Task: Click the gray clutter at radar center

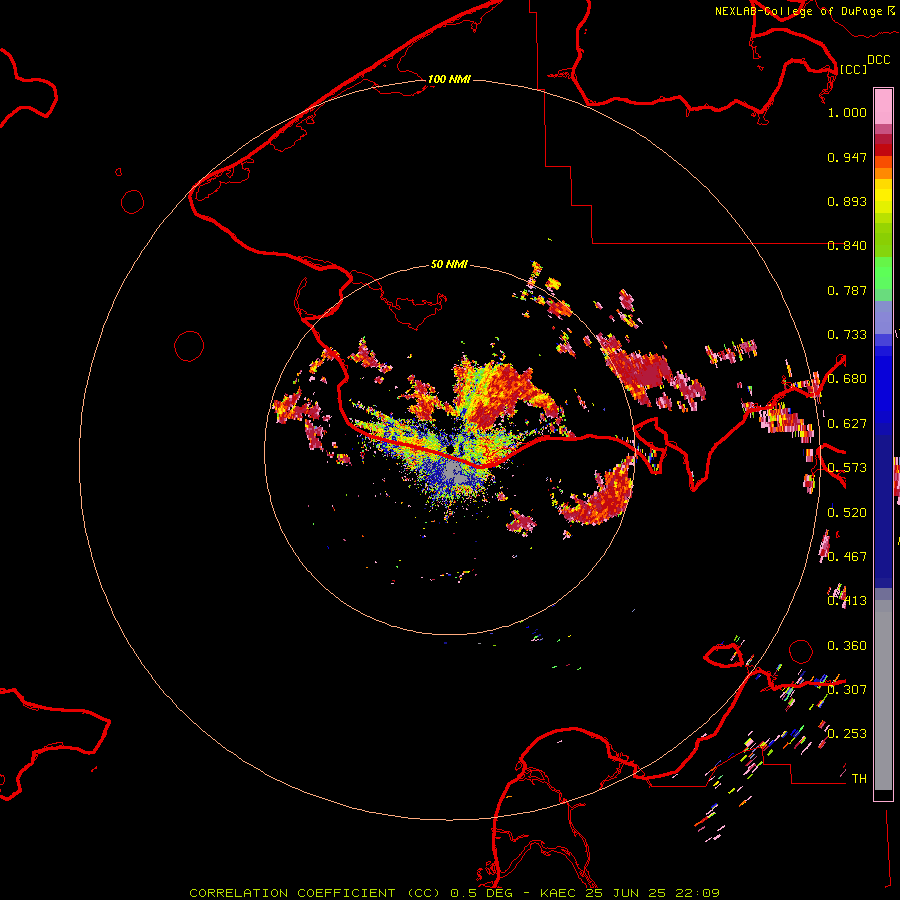Action: (x=456, y=474)
